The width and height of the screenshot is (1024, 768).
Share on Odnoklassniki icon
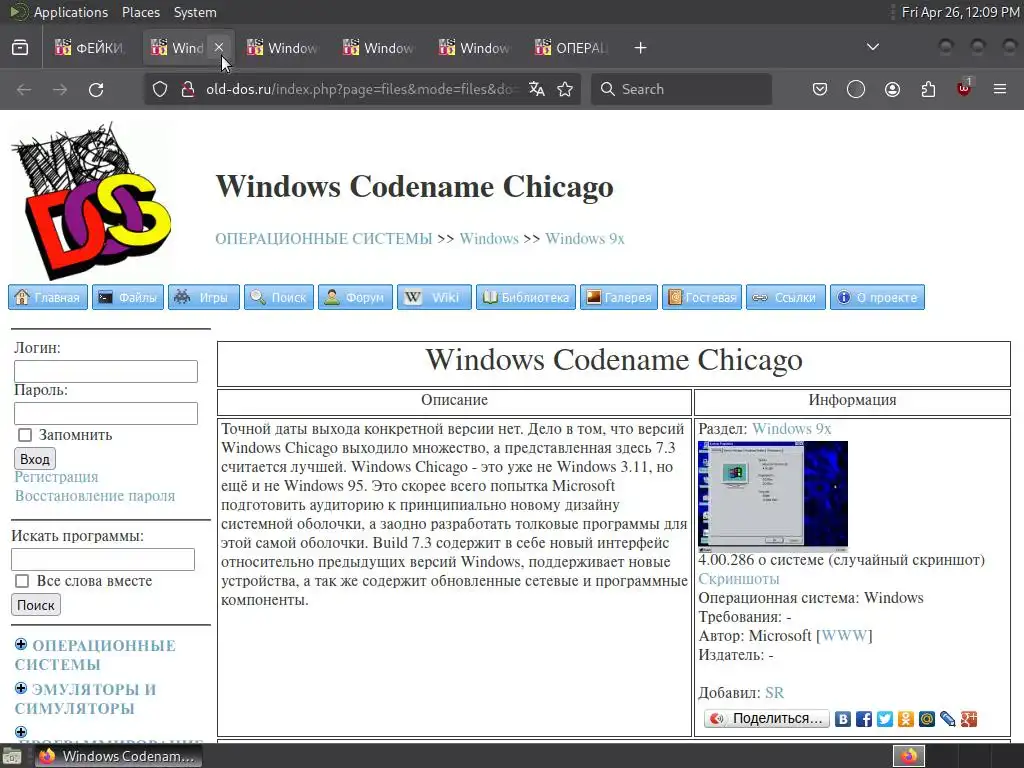[x=906, y=719]
